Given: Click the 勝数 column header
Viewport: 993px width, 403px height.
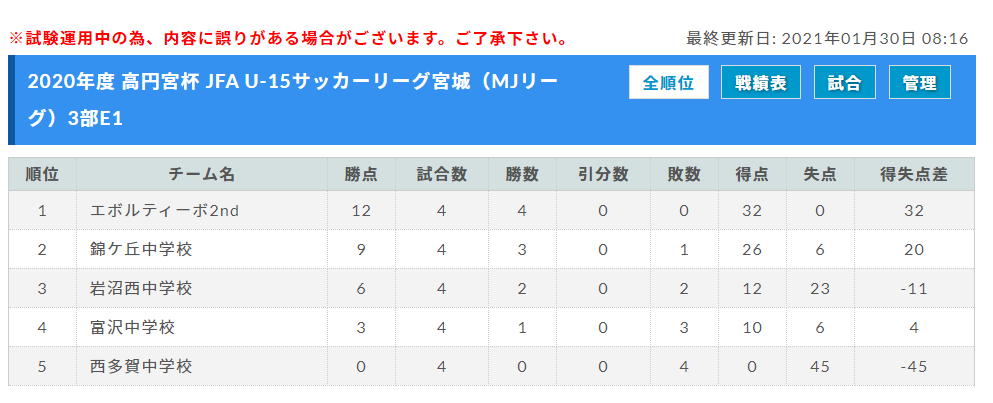Looking at the screenshot, I should [x=522, y=175].
